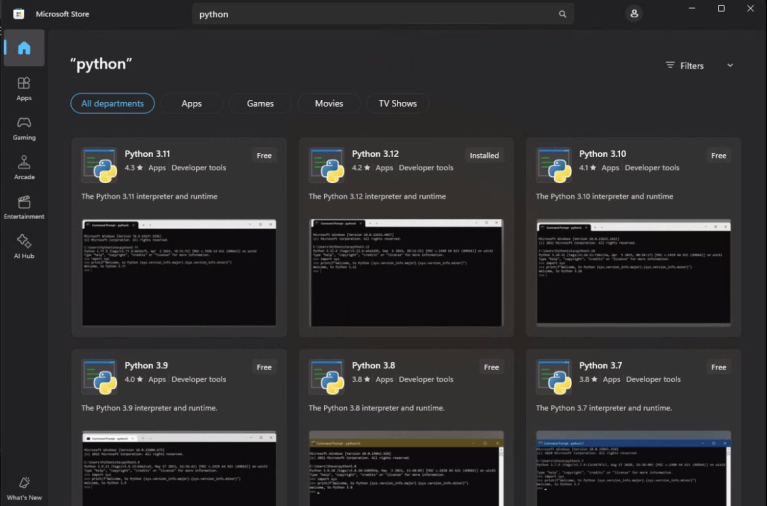Click the search box containing python
The height and width of the screenshot is (506, 767).
383,14
